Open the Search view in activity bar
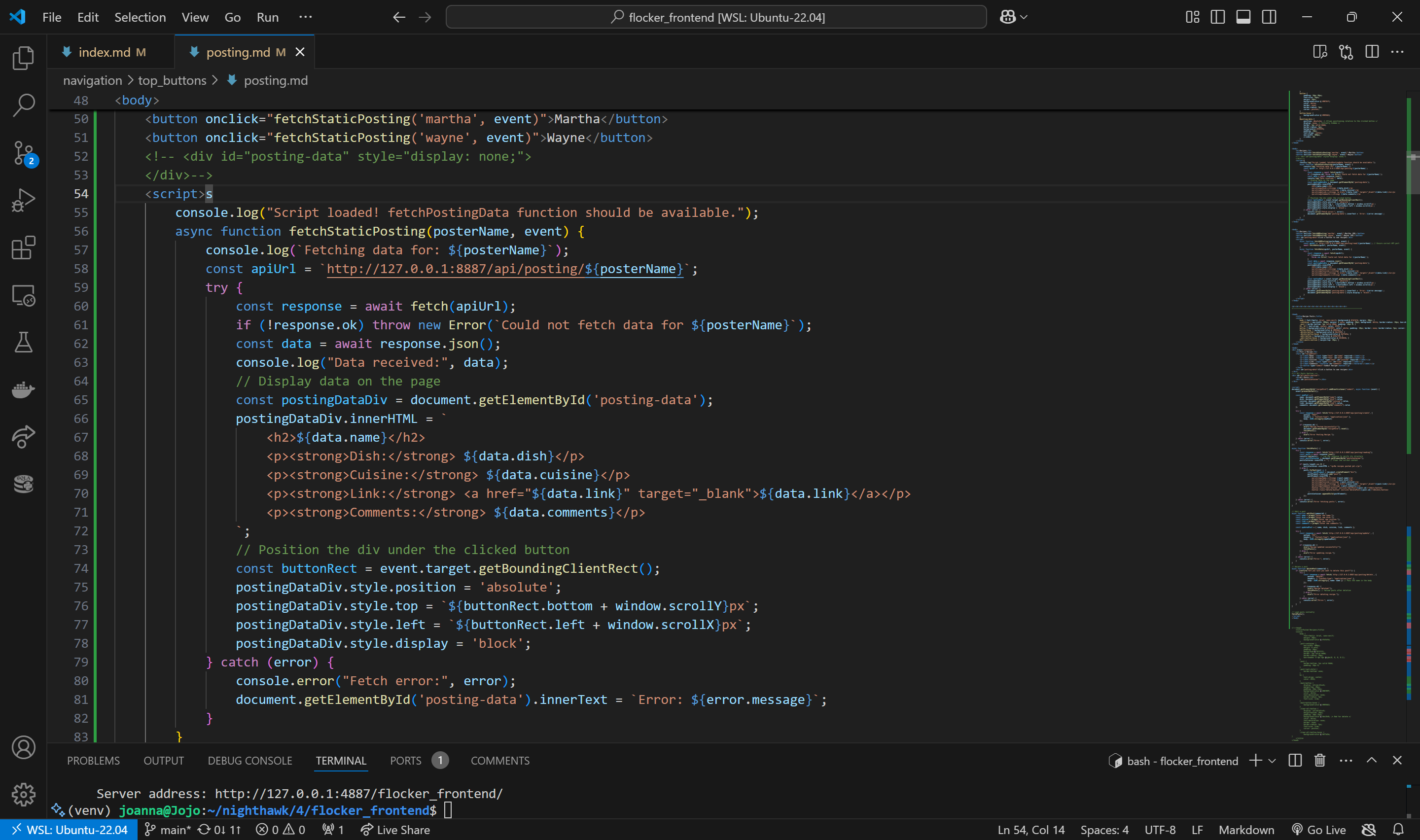This screenshot has width=1420, height=840. (23, 105)
